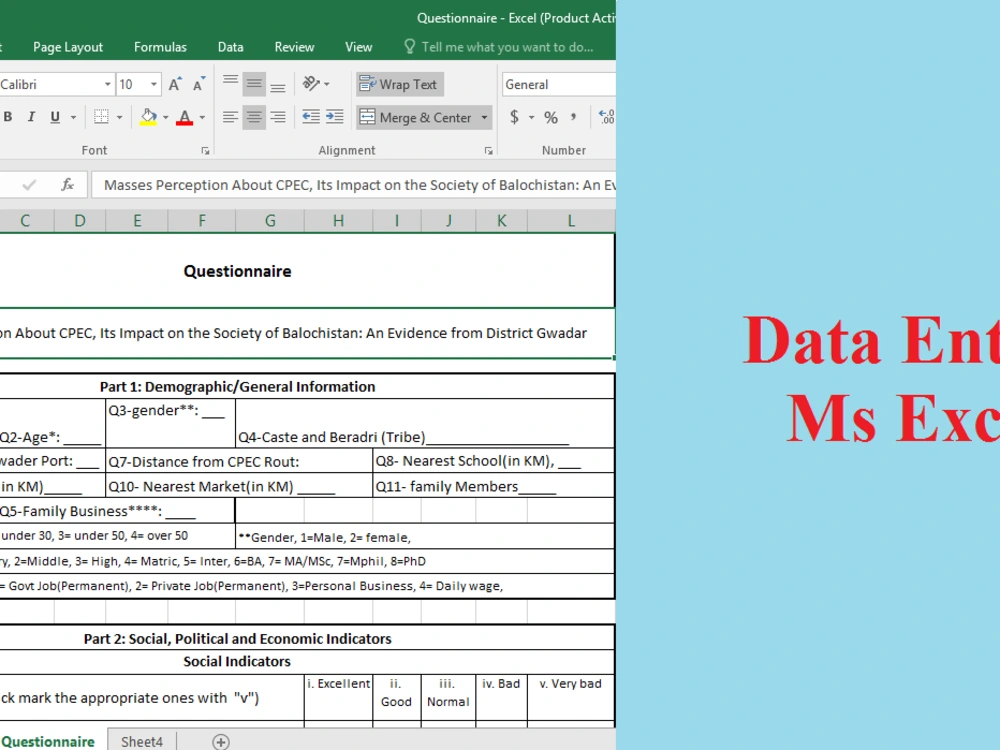This screenshot has height=750, width=1000.
Task: Open the Font Color dropdown arrow
Action: 202,117
